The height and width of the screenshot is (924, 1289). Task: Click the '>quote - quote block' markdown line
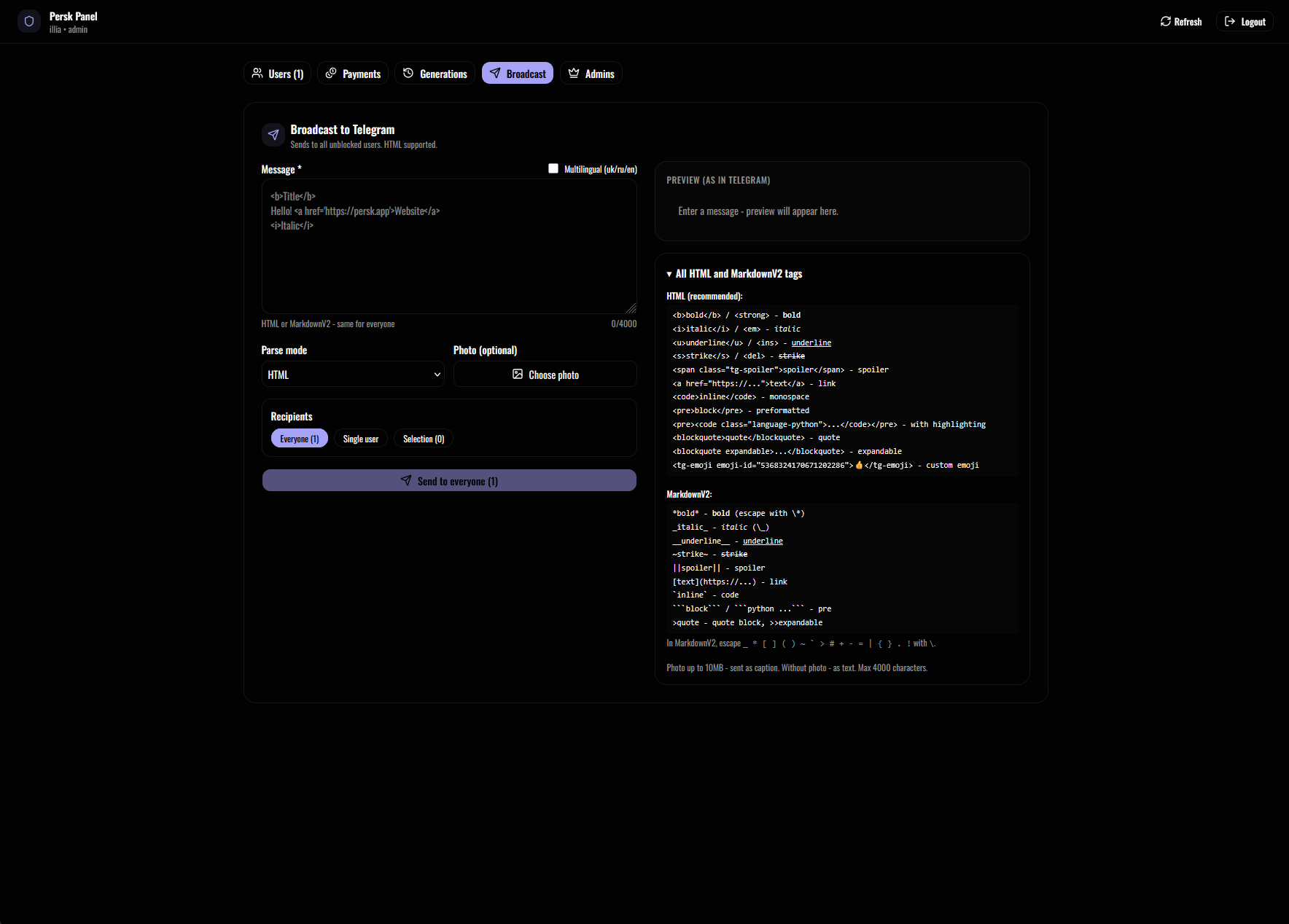click(747, 622)
